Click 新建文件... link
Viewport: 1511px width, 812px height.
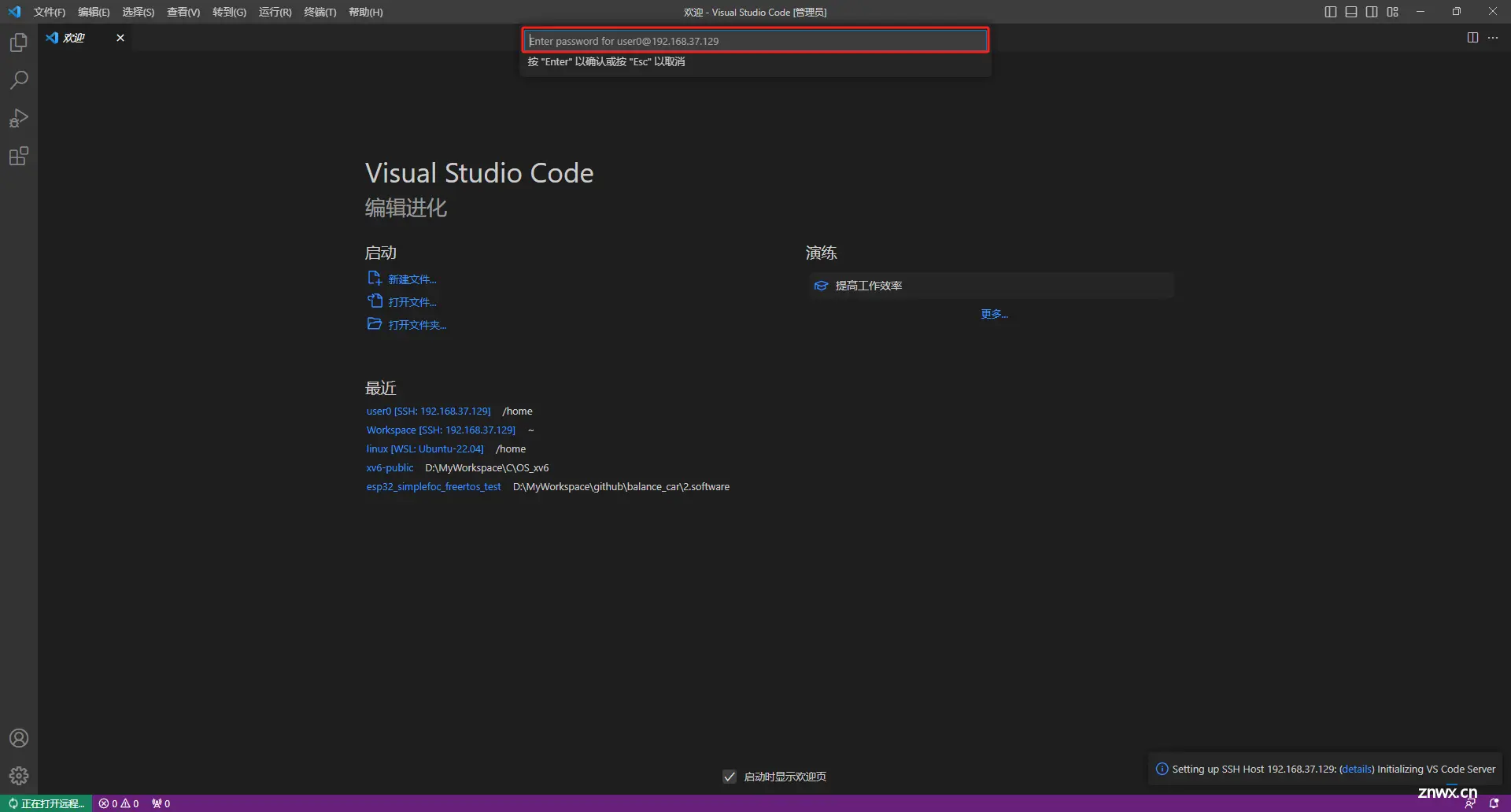coord(412,279)
